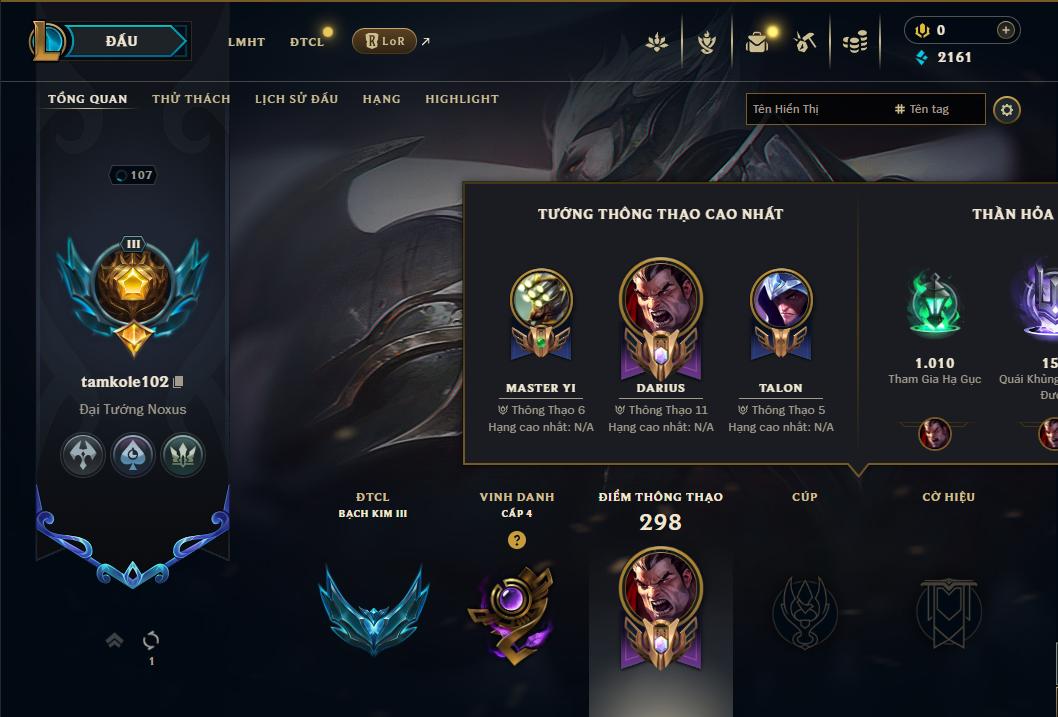Copy the summoner name tamkole102 icon
Screen dimensions: 1058x717
(178, 382)
